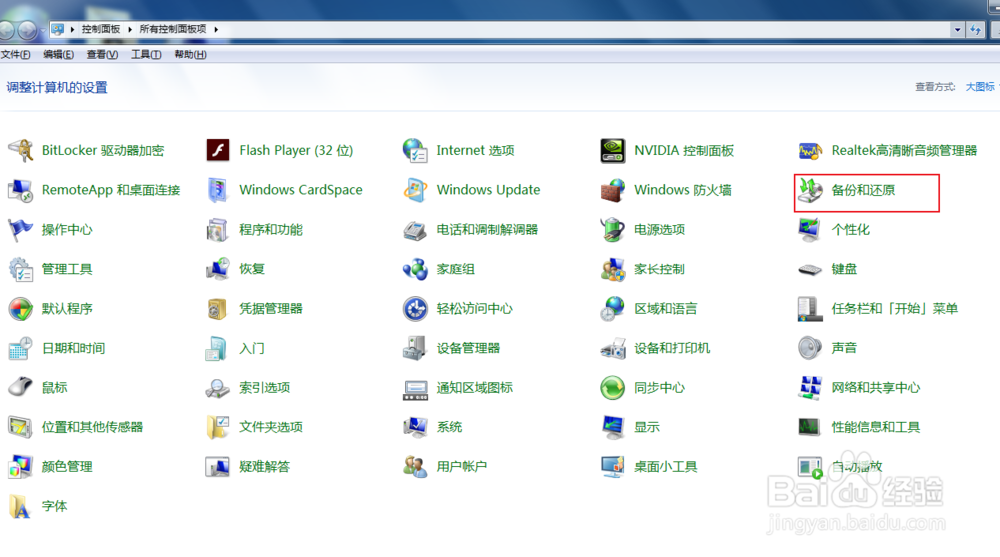Open the 任务栏和「开始」菜单 link
This screenshot has width=1000, height=557.
pyautogui.click(x=895, y=309)
